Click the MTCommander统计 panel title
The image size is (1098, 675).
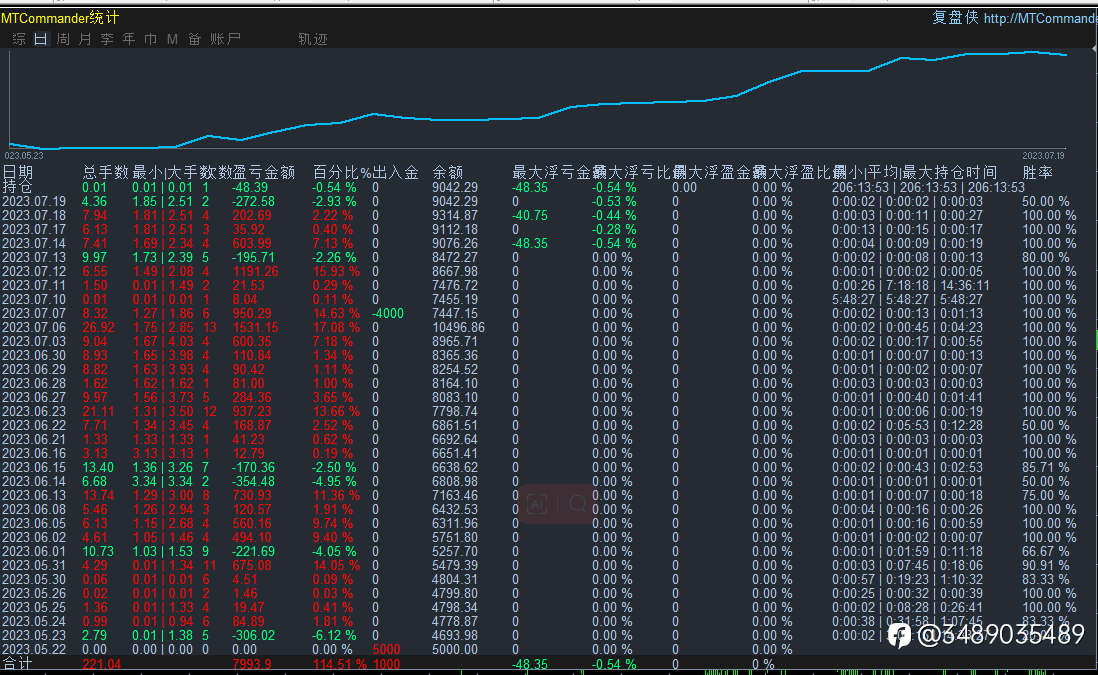pyautogui.click(x=60, y=18)
